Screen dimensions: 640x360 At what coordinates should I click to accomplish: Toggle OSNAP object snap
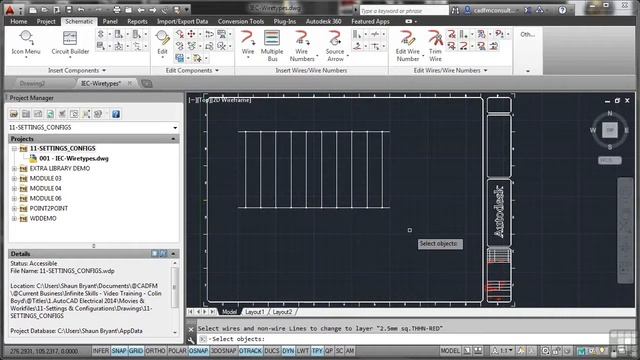[198, 351]
